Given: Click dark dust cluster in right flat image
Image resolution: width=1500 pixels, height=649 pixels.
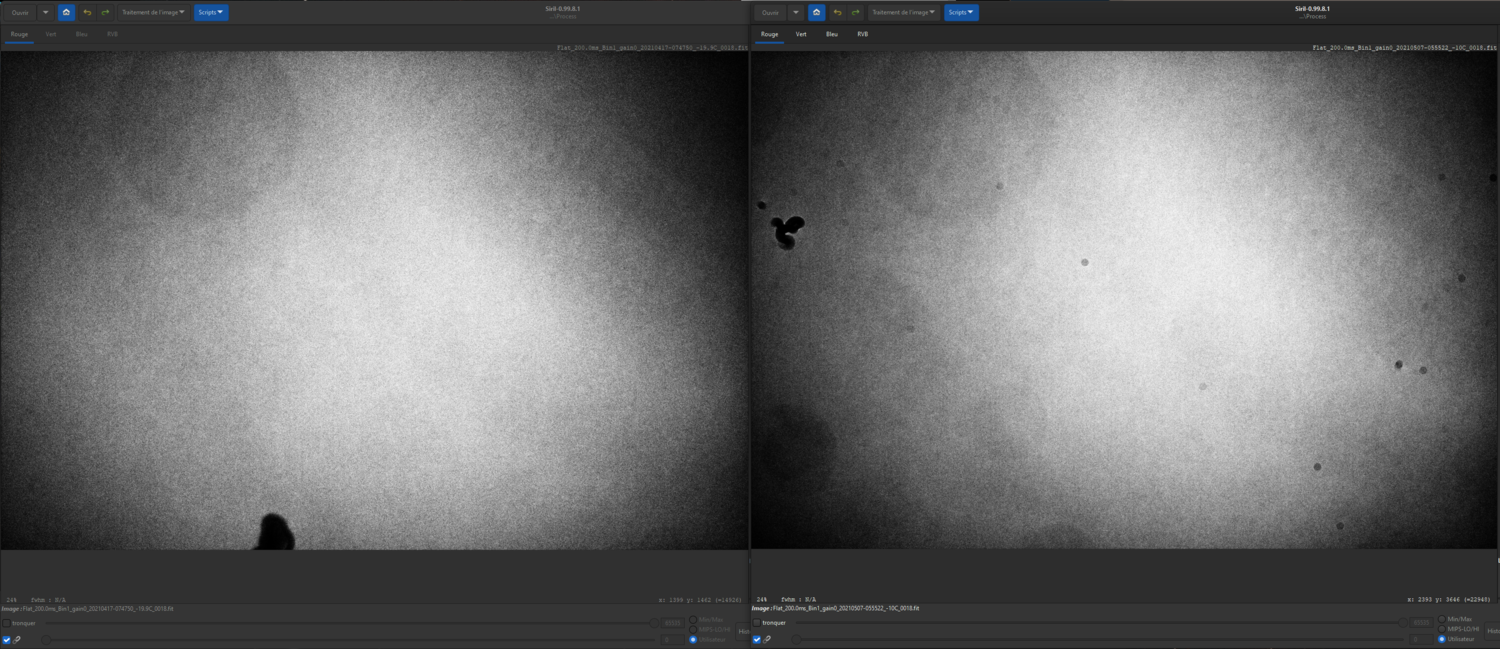Looking at the screenshot, I should tap(787, 231).
